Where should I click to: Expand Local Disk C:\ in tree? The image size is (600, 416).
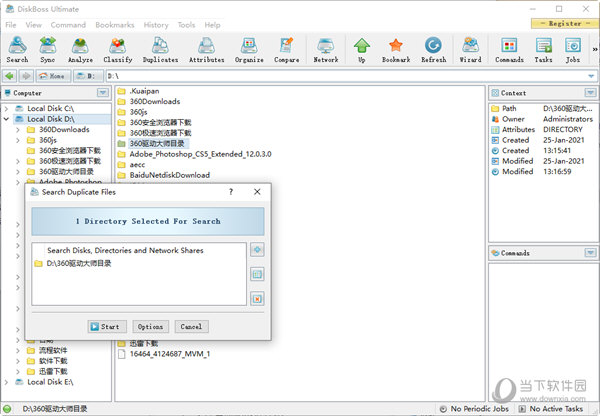click(x=6, y=109)
